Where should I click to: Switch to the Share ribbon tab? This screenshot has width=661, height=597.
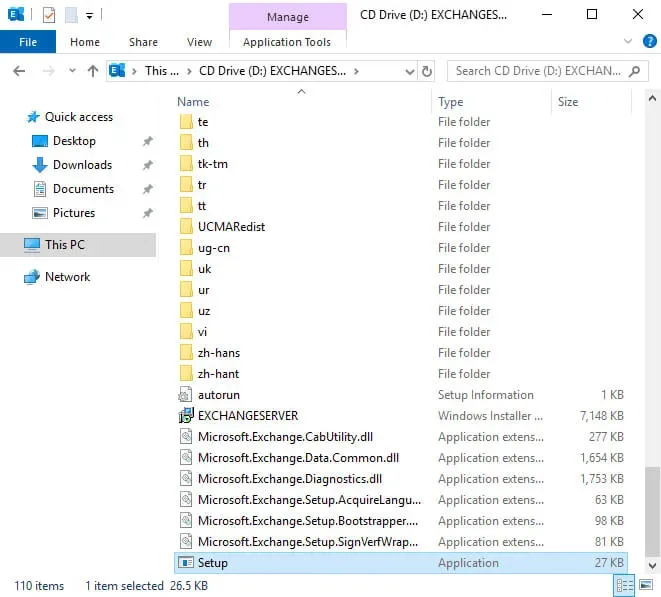tap(143, 42)
